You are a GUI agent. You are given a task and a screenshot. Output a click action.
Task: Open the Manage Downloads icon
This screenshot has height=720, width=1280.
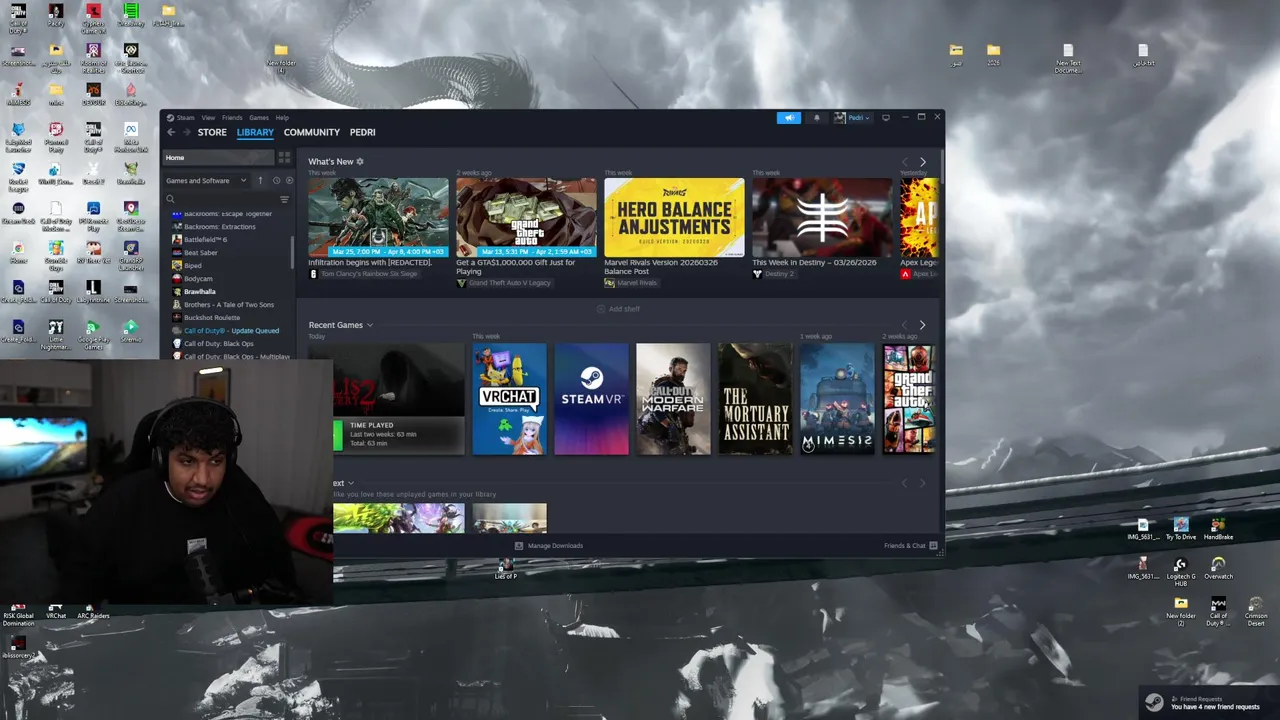(x=518, y=546)
